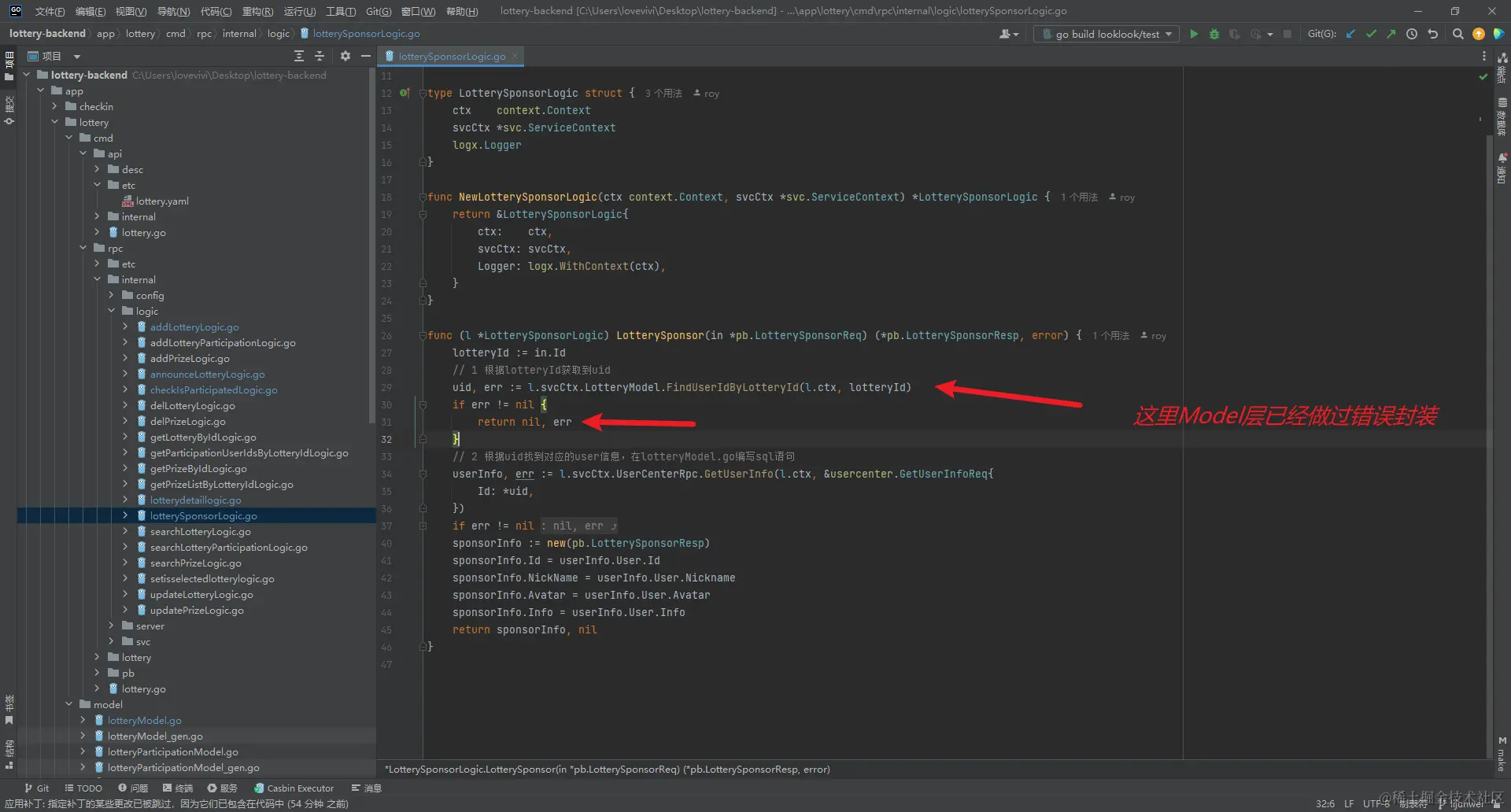This screenshot has height=812, width=1511.
Task: Open the Problems tool window
Action: (x=133, y=788)
